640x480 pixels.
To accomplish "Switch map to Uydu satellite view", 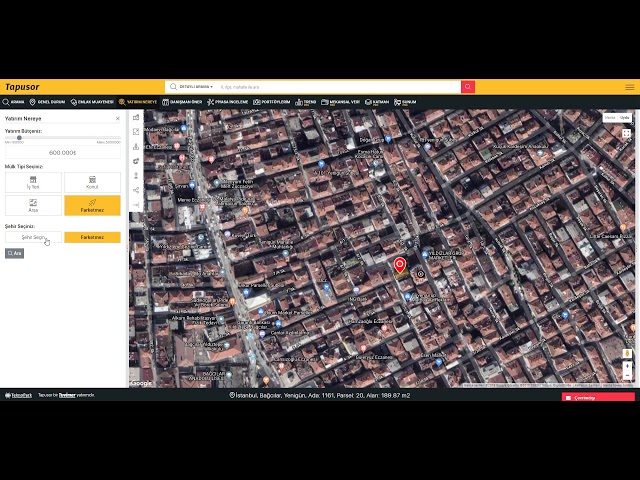I will (624, 118).
